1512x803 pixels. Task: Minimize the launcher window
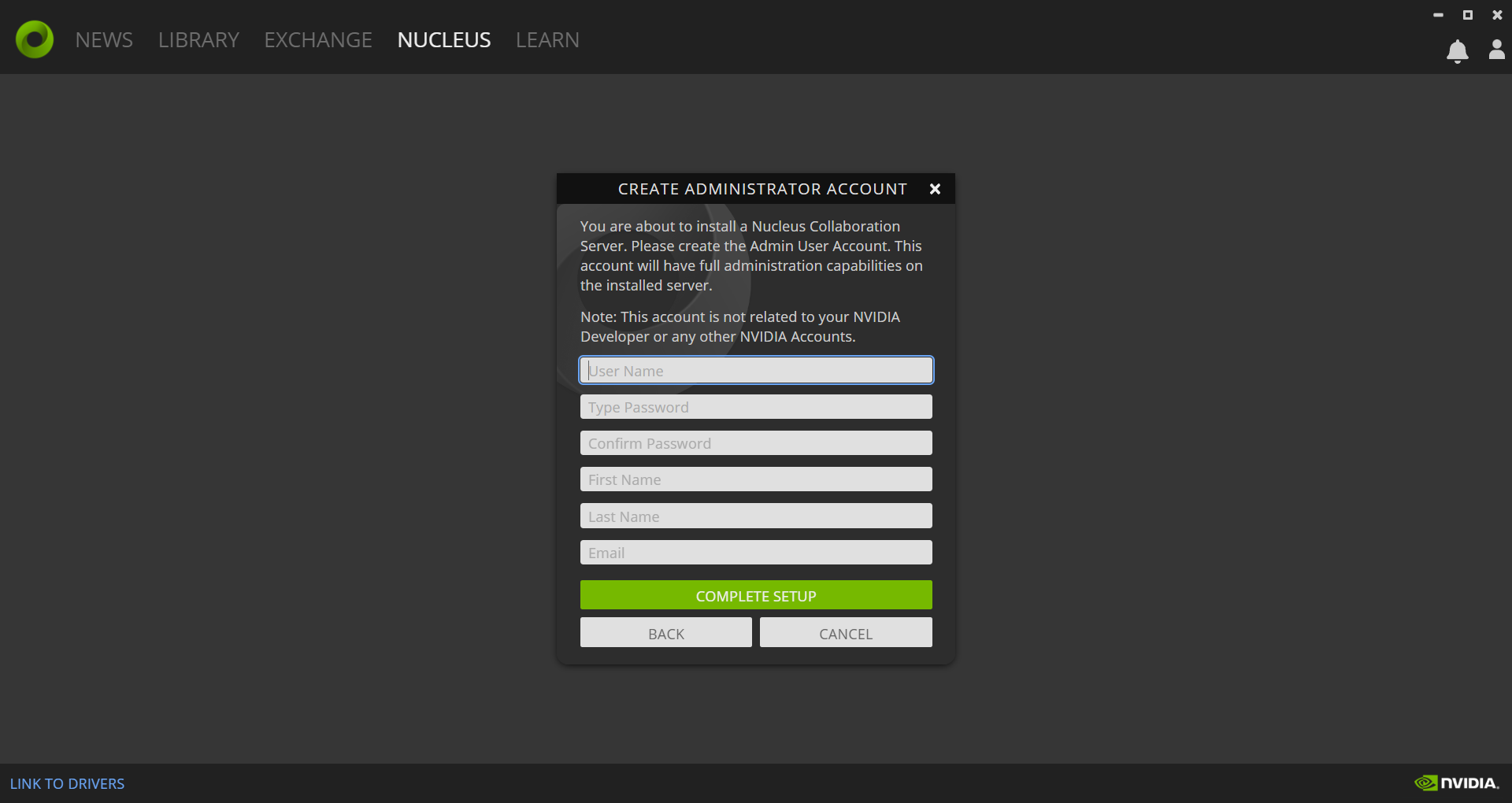(1438, 15)
